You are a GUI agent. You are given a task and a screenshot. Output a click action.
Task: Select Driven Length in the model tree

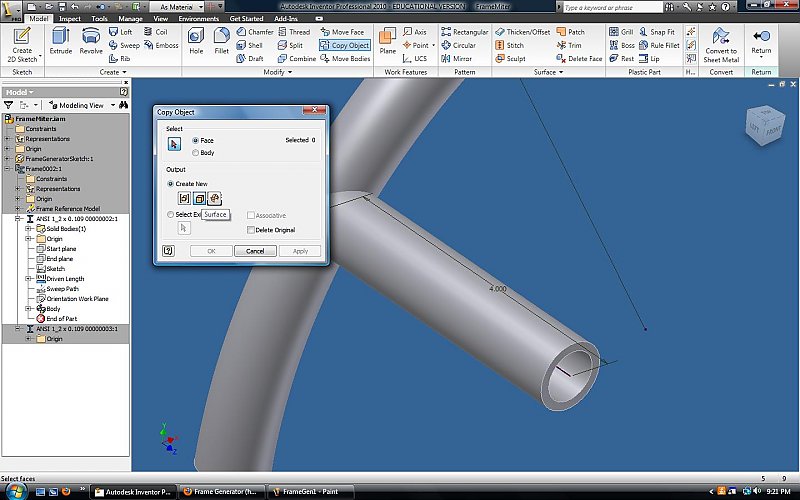pos(65,279)
